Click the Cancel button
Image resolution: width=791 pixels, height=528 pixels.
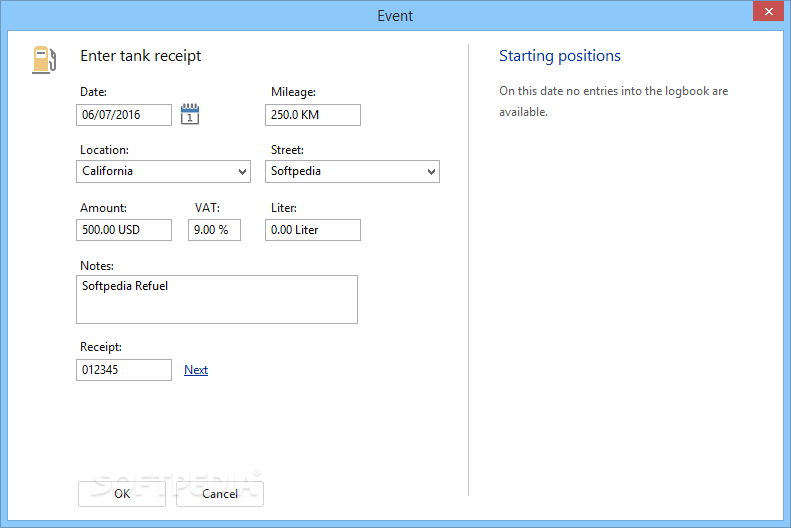tap(220, 494)
